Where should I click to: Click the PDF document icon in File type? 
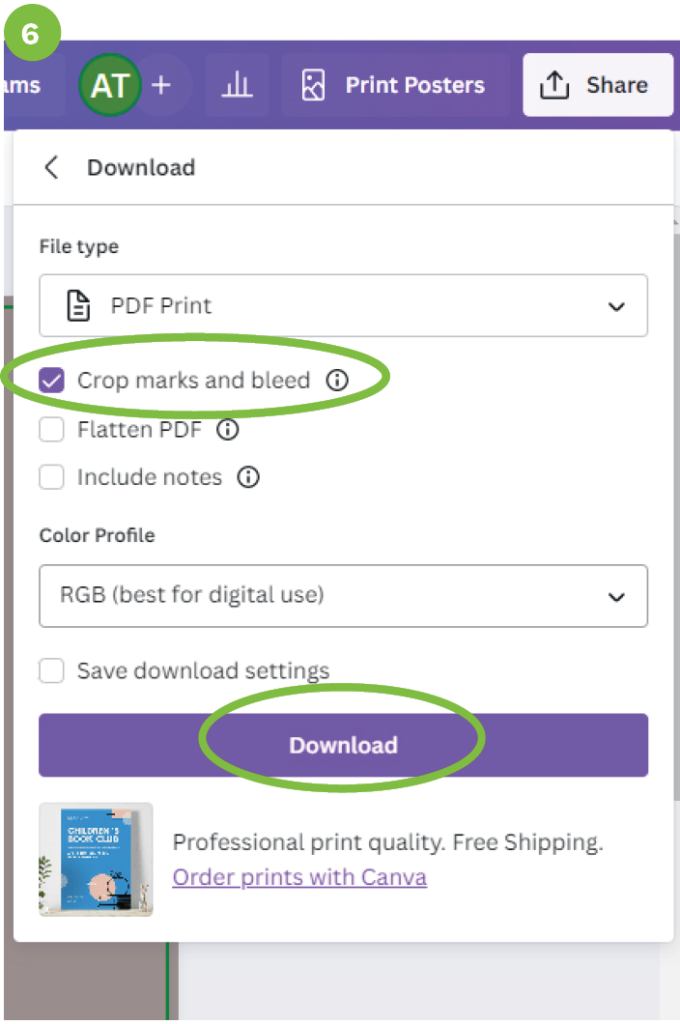point(78,305)
